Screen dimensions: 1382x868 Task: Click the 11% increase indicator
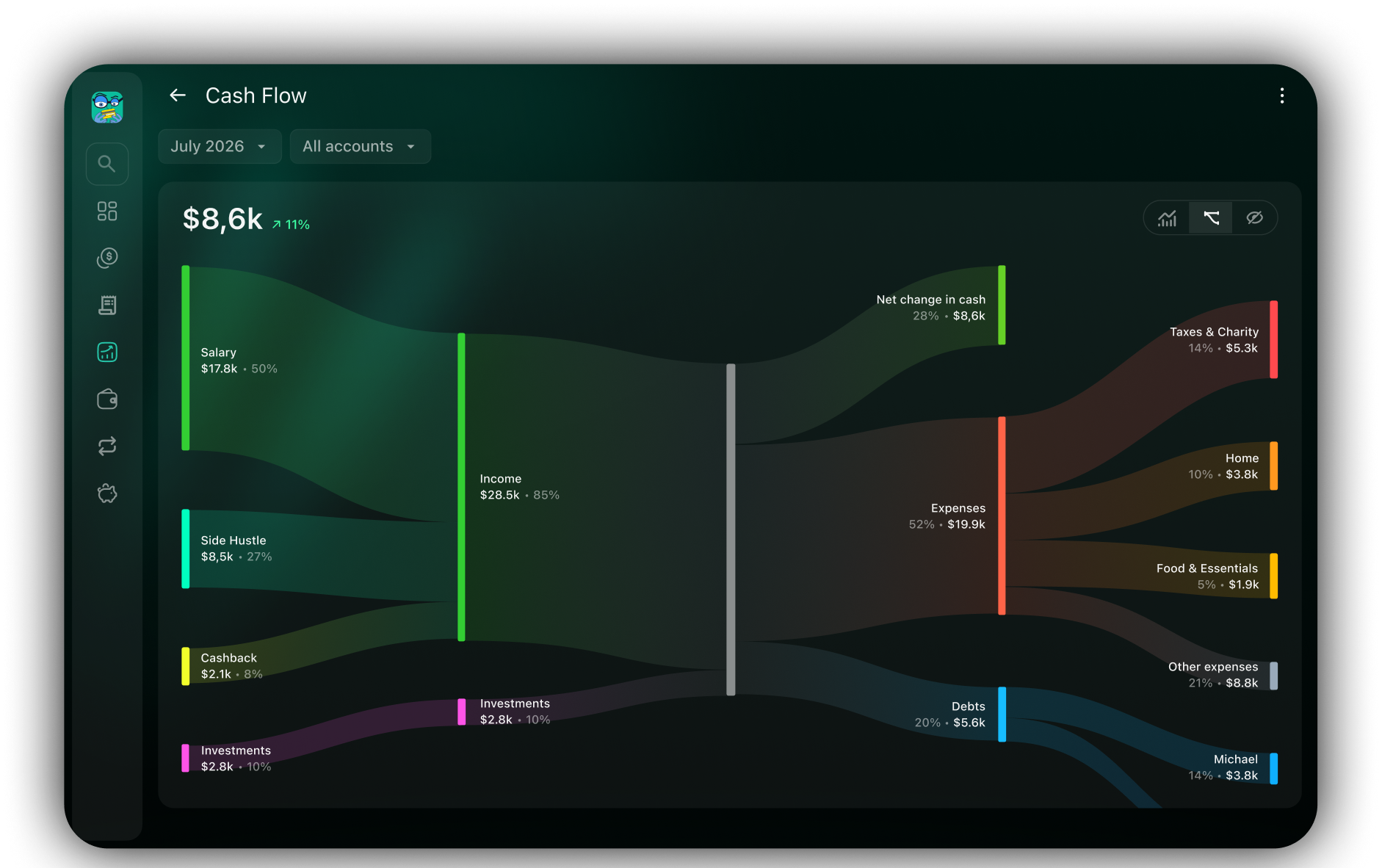coord(291,225)
